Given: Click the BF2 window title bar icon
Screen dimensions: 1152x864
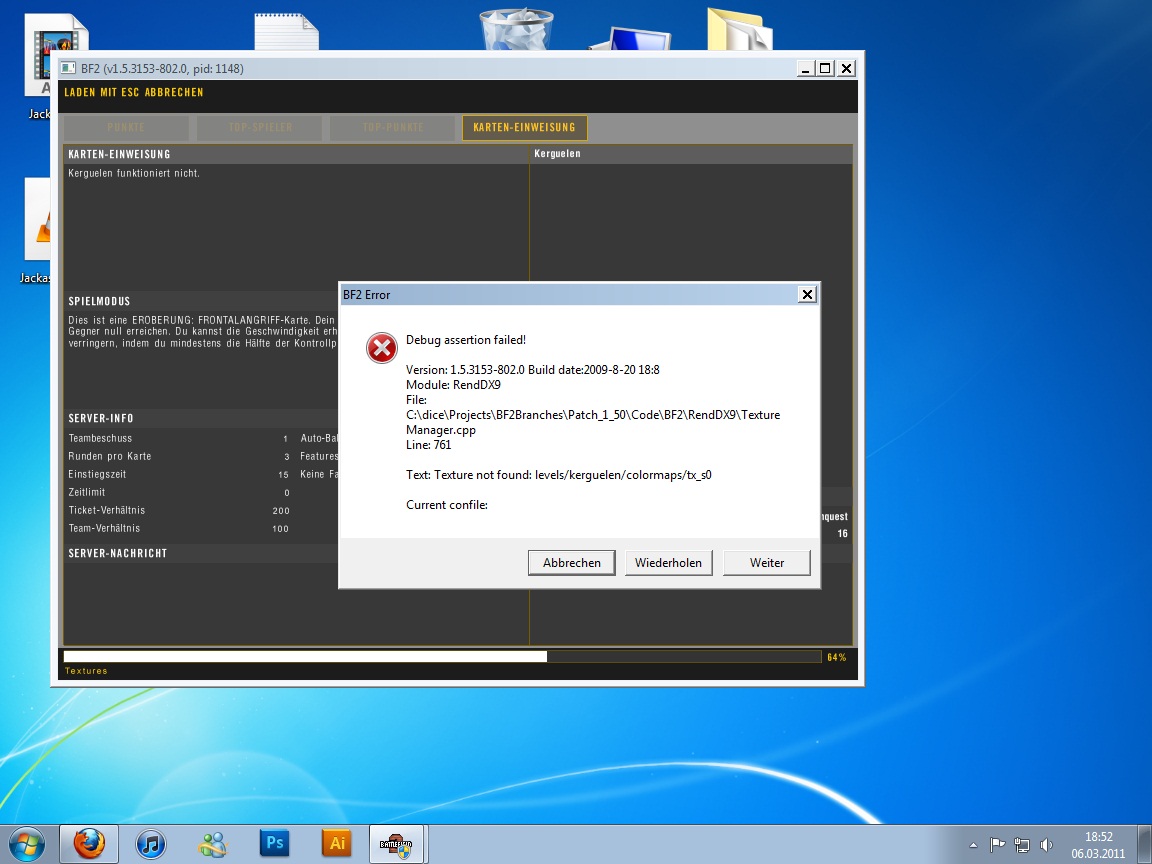Looking at the screenshot, I should coord(68,68).
